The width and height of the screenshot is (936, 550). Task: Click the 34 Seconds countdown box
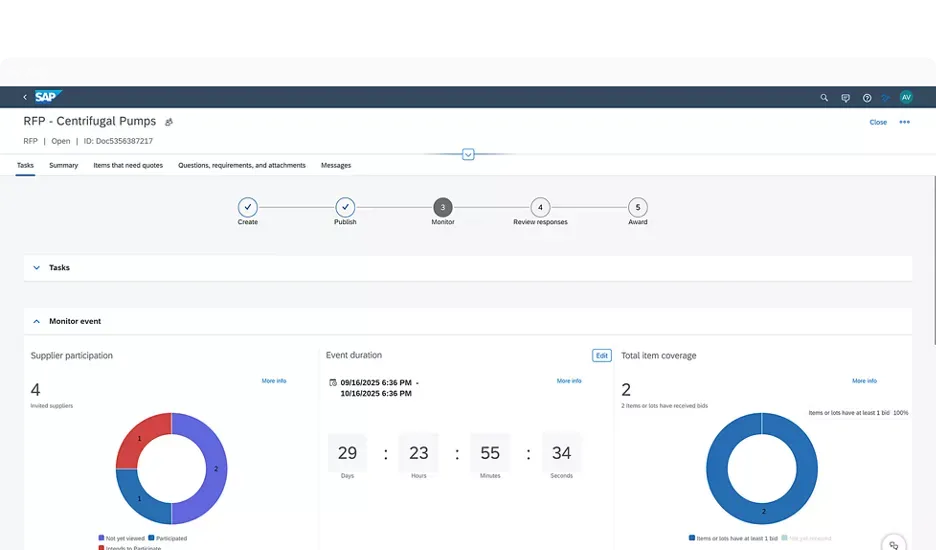(x=561, y=453)
